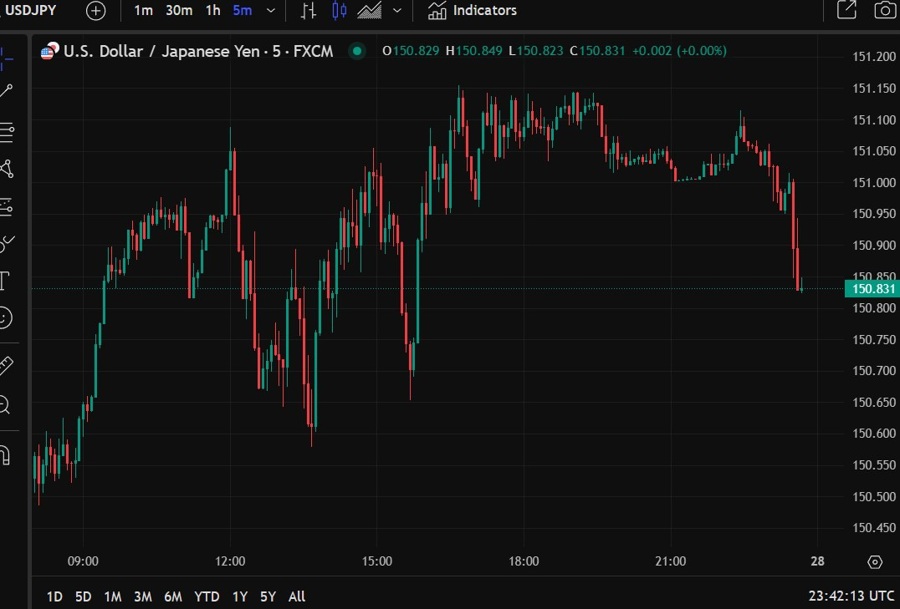Click the low value L150.823 in legend
Viewport: 900px width, 609px height.
tap(536, 51)
